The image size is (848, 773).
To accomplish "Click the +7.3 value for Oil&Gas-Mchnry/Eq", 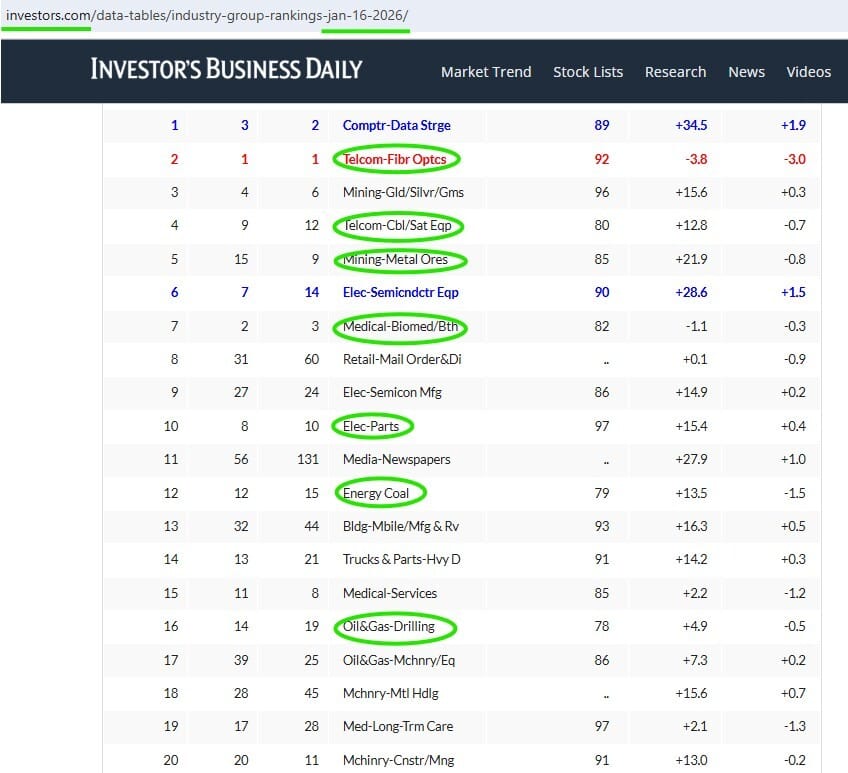I will pos(694,661).
